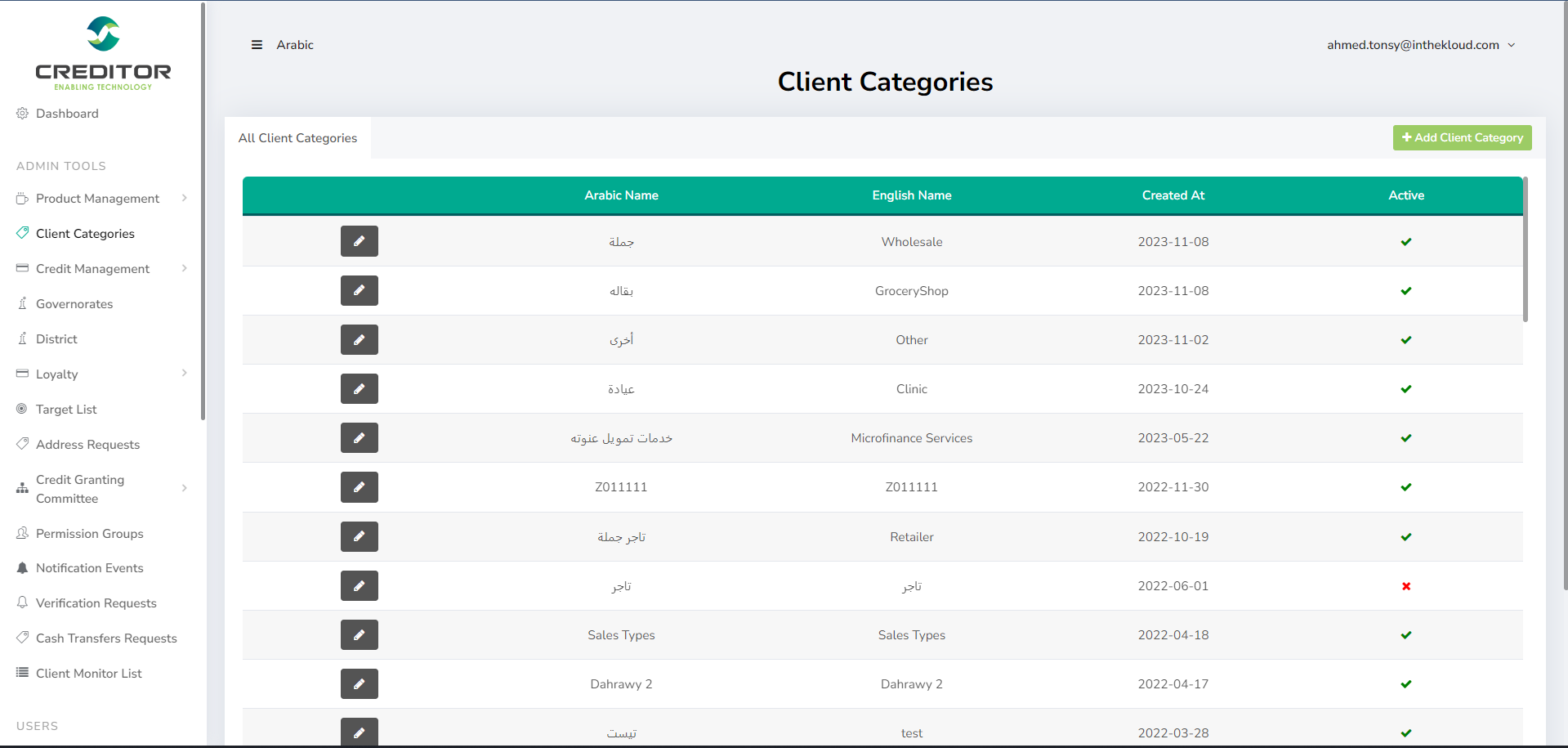Click the pencil icon for GroceryShop

click(359, 290)
